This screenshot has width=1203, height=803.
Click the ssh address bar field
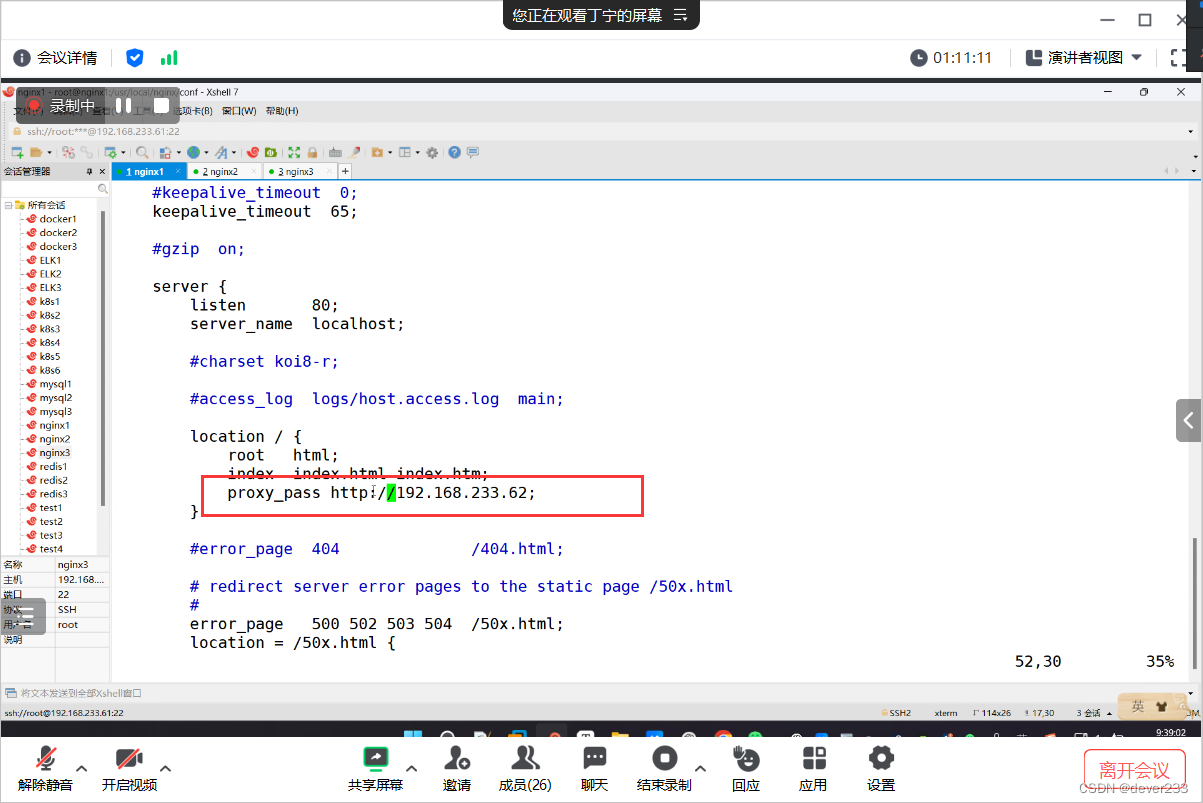click(600, 131)
